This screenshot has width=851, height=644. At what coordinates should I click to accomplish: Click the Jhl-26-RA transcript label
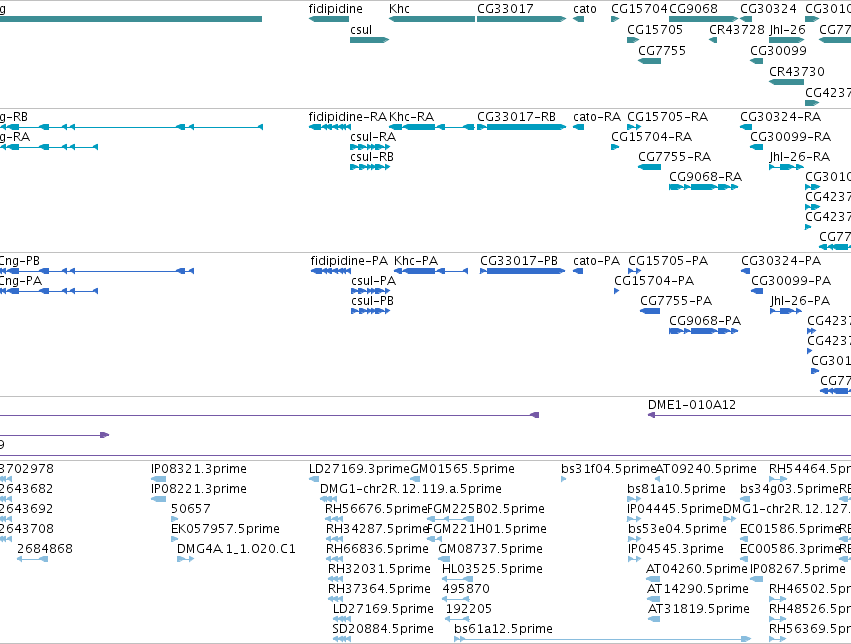[799, 157]
